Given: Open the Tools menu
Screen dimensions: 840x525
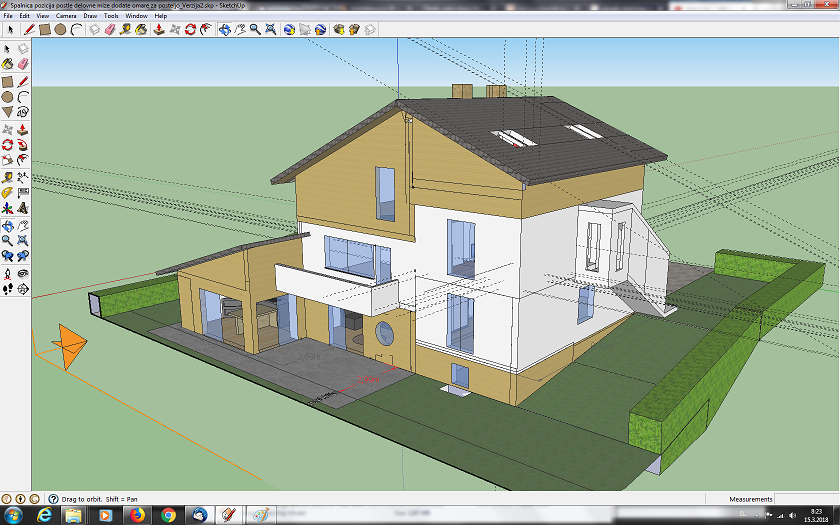Looking at the screenshot, I should 111,16.
